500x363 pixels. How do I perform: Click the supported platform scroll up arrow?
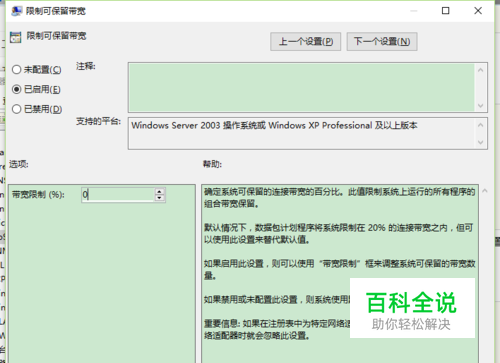480,125
